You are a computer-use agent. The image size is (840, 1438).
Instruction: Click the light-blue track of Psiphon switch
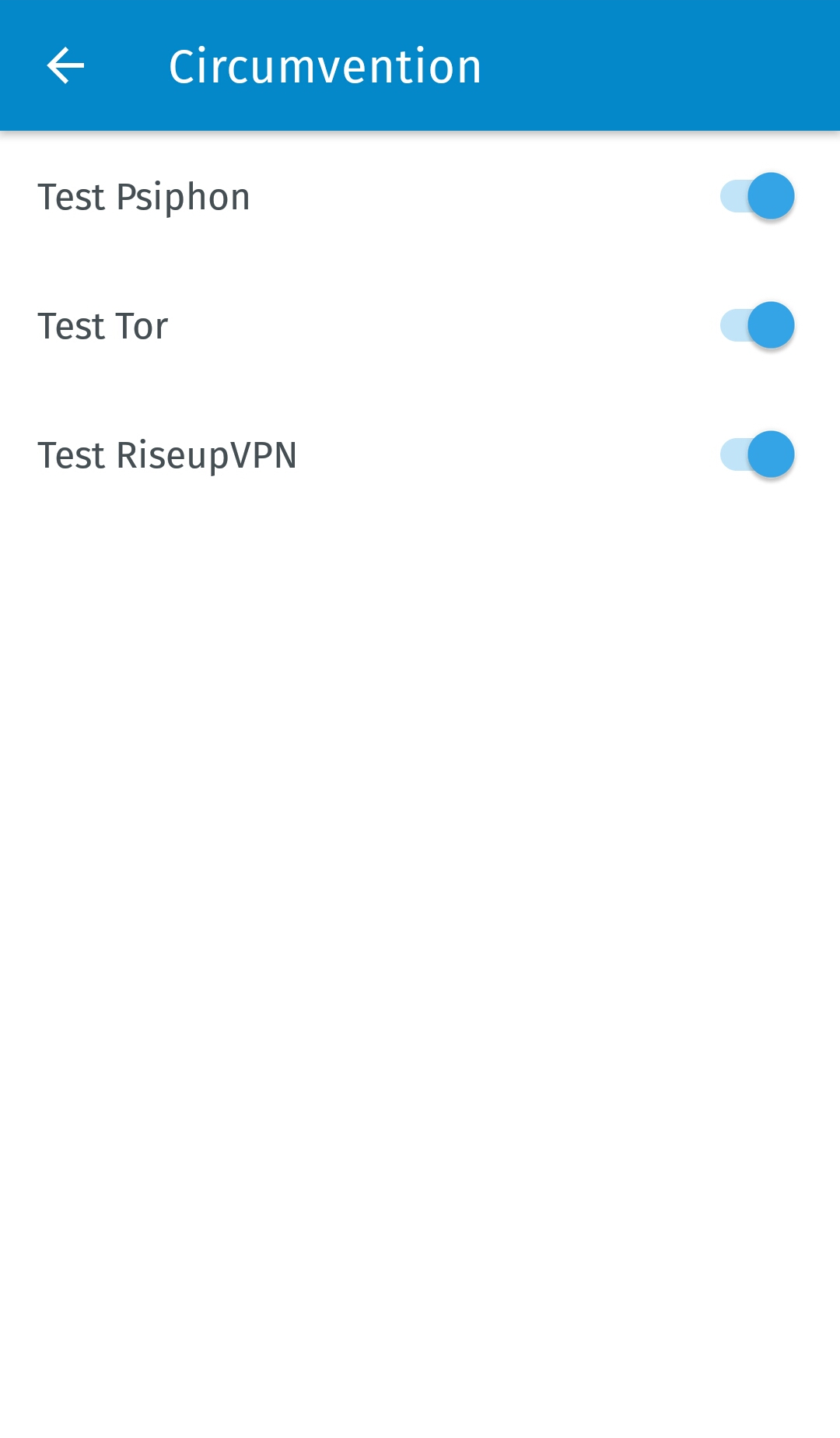click(732, 196)
